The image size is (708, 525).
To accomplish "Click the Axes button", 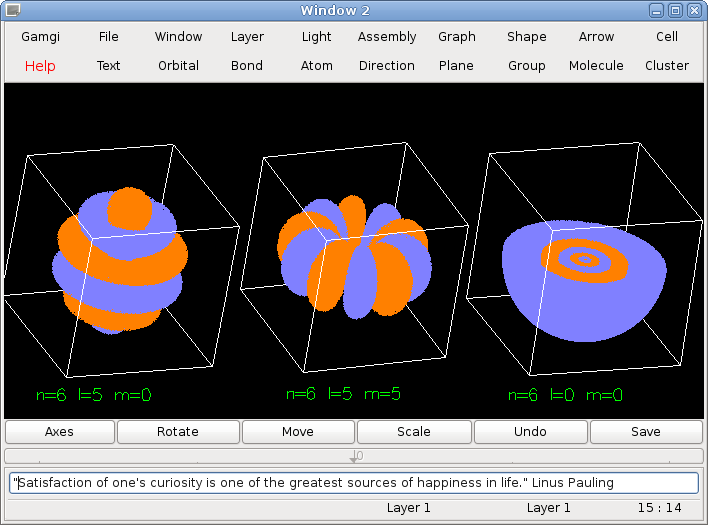I will [x=60, y=432].
